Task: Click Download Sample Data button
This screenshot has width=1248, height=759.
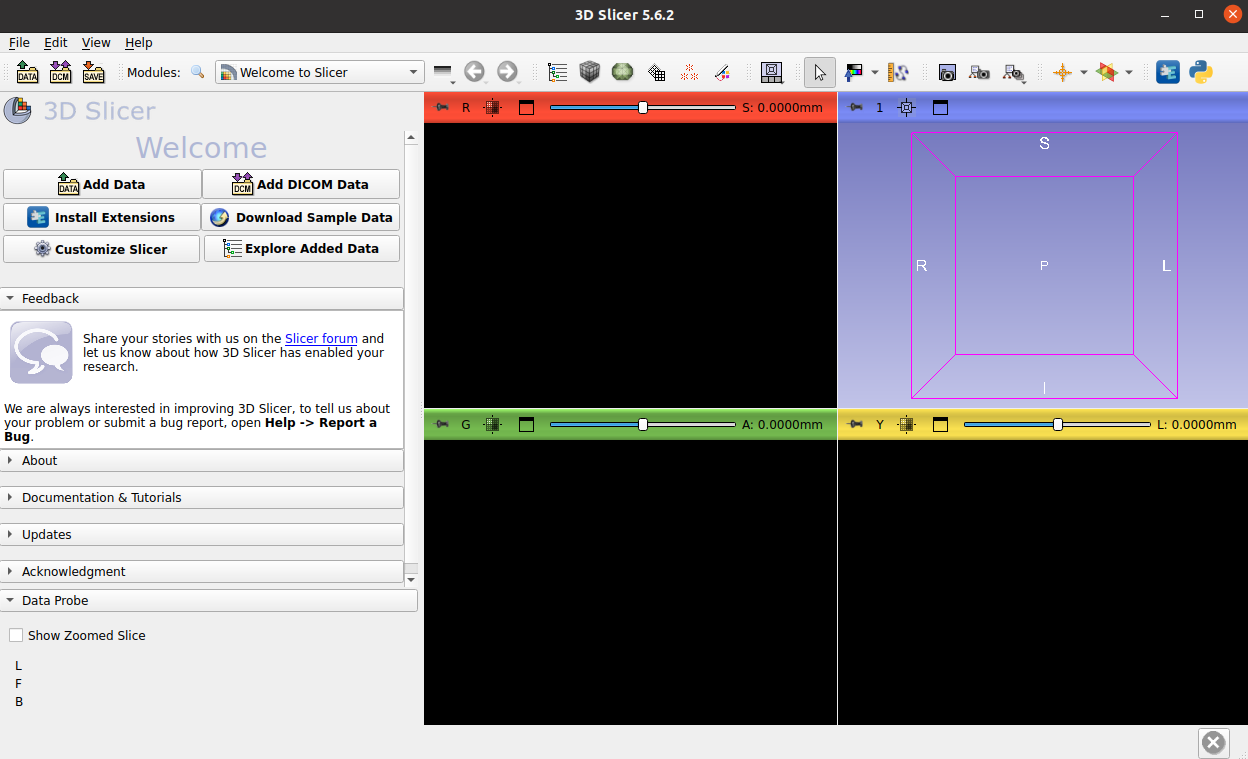Action: 301,217
